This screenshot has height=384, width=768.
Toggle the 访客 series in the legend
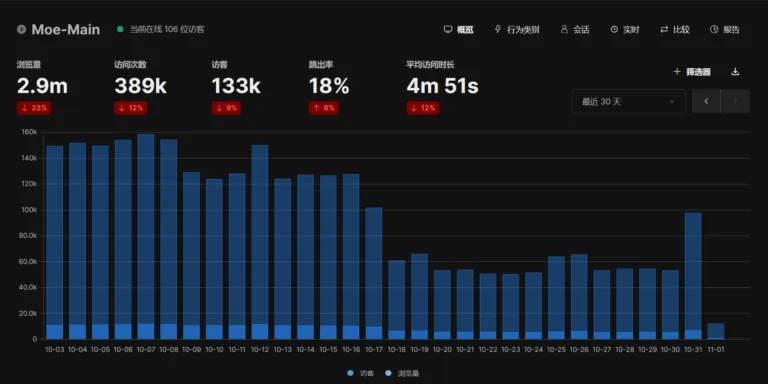tap(360, 373)
